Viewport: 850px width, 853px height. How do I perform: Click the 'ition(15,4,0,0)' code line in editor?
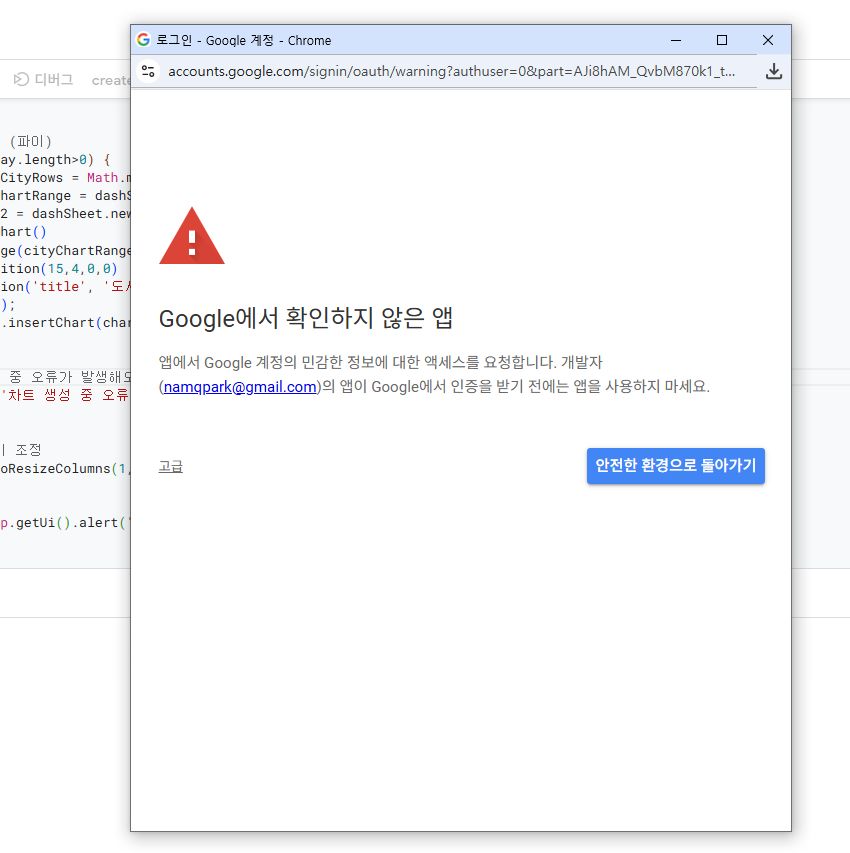(59, 269)
